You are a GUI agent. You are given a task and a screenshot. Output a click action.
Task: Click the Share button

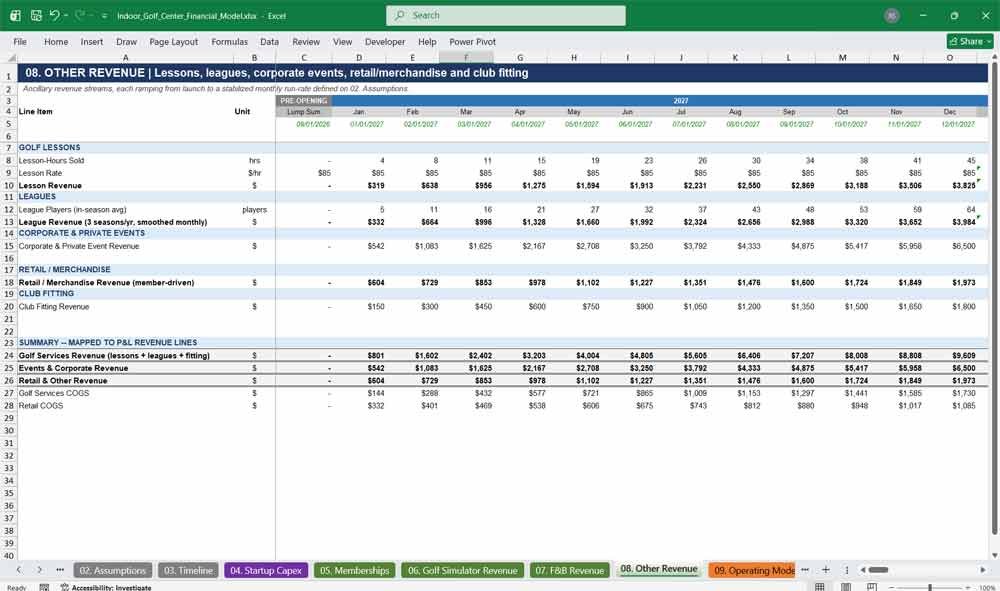coord(969,41)
